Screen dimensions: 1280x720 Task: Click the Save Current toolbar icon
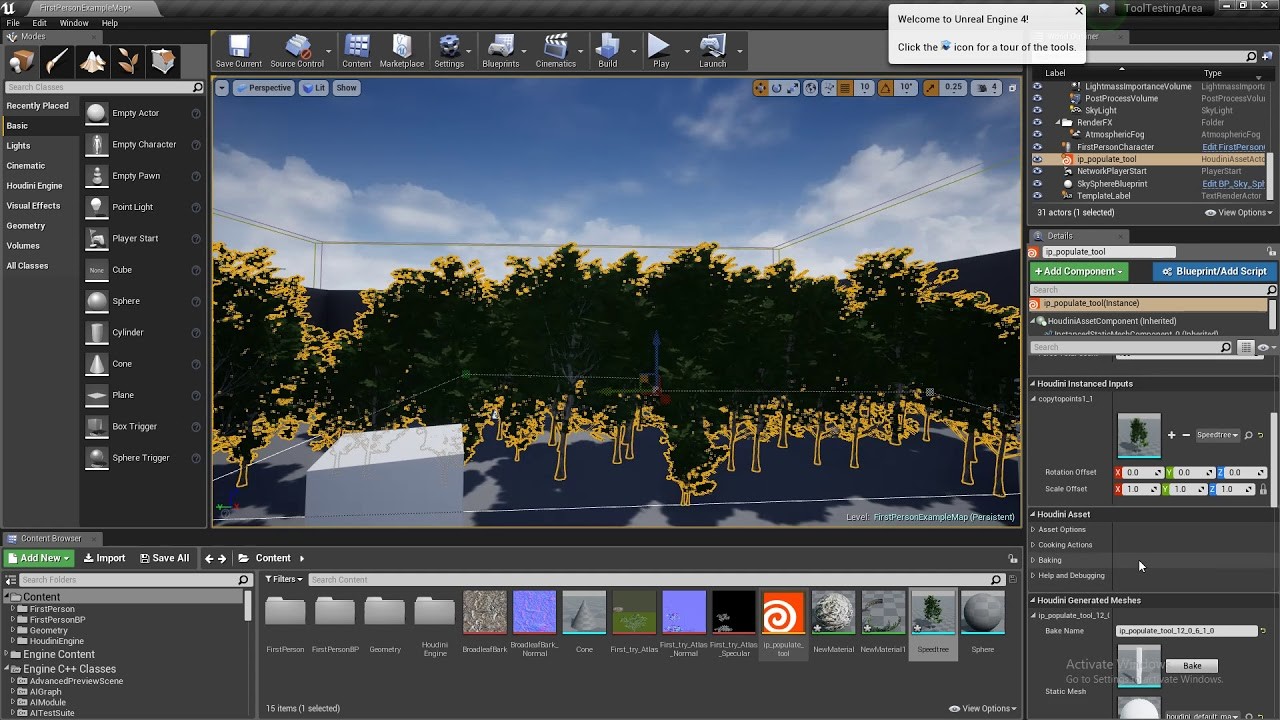point(239,50)
